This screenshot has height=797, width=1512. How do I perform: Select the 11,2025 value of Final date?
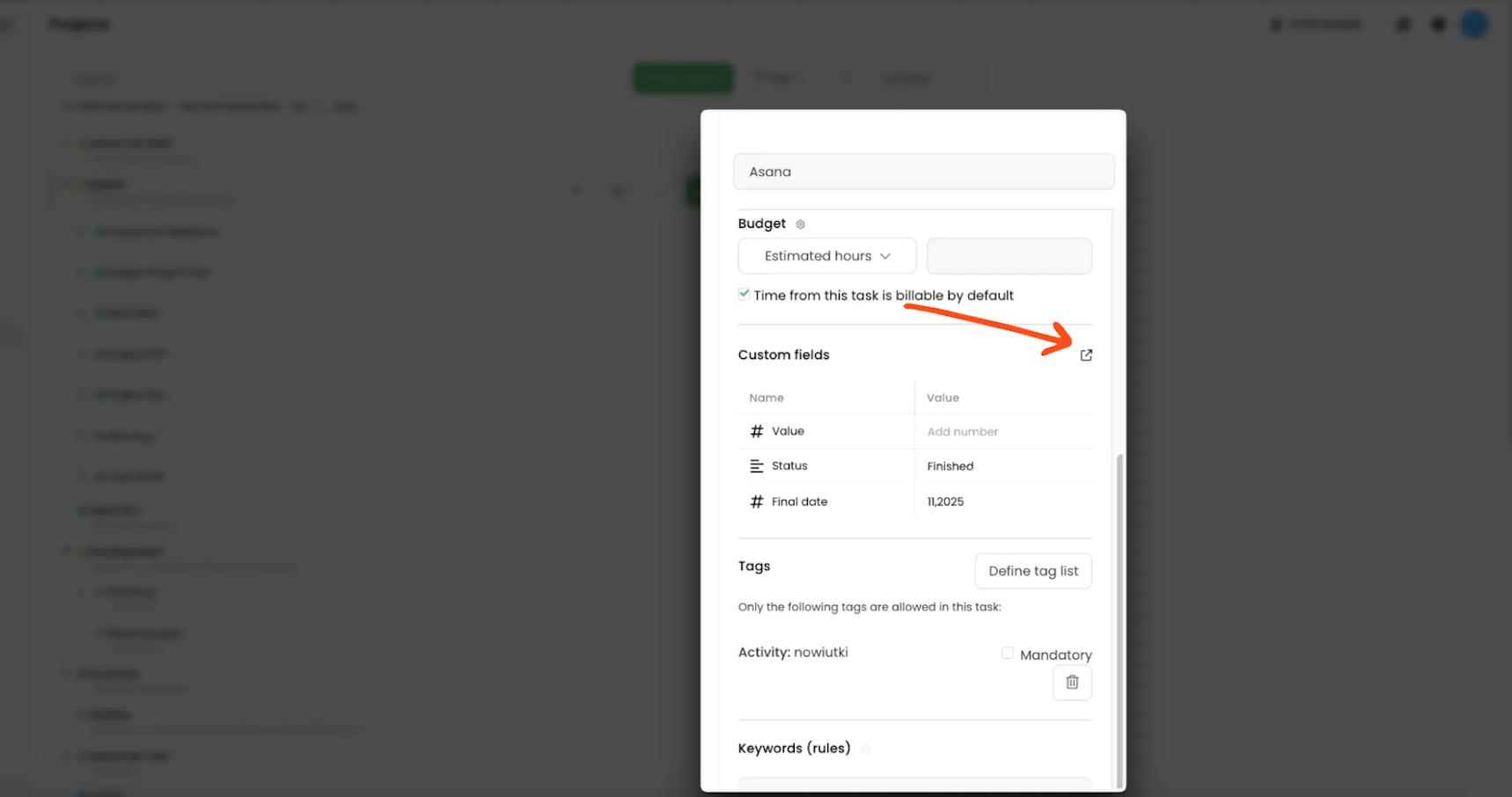click(x=945, y=501)
